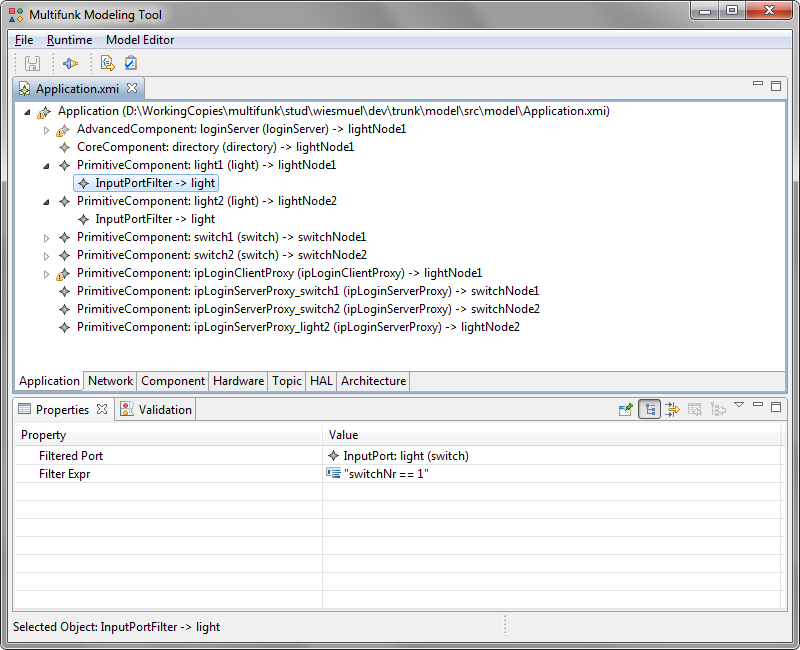
Task: Click the green star icon of switch1
Action: pos(64,237)
